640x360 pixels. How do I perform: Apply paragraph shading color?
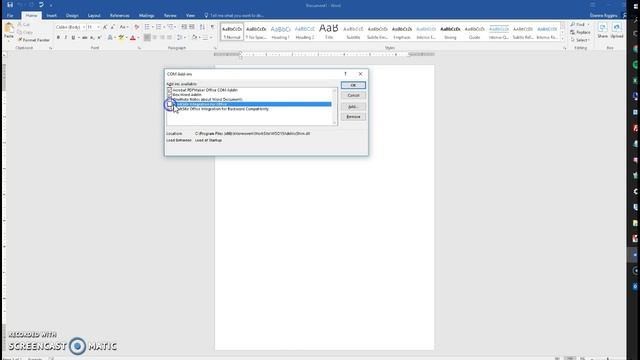click(x=195, y=38)
